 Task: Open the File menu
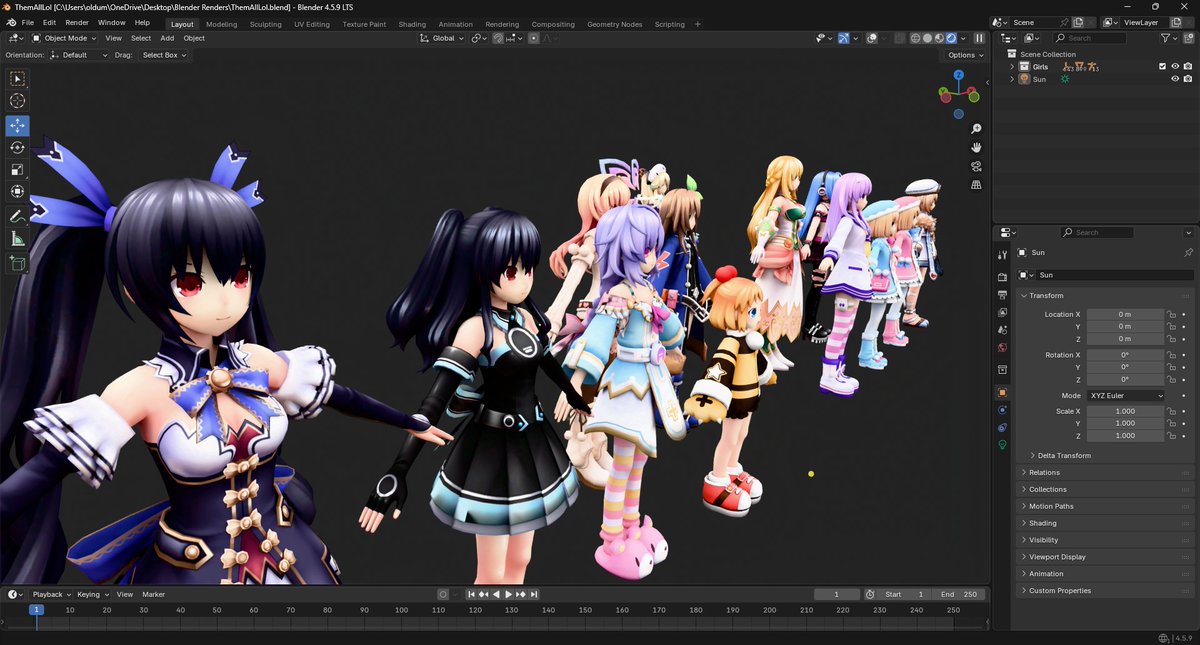coord(27,22)
